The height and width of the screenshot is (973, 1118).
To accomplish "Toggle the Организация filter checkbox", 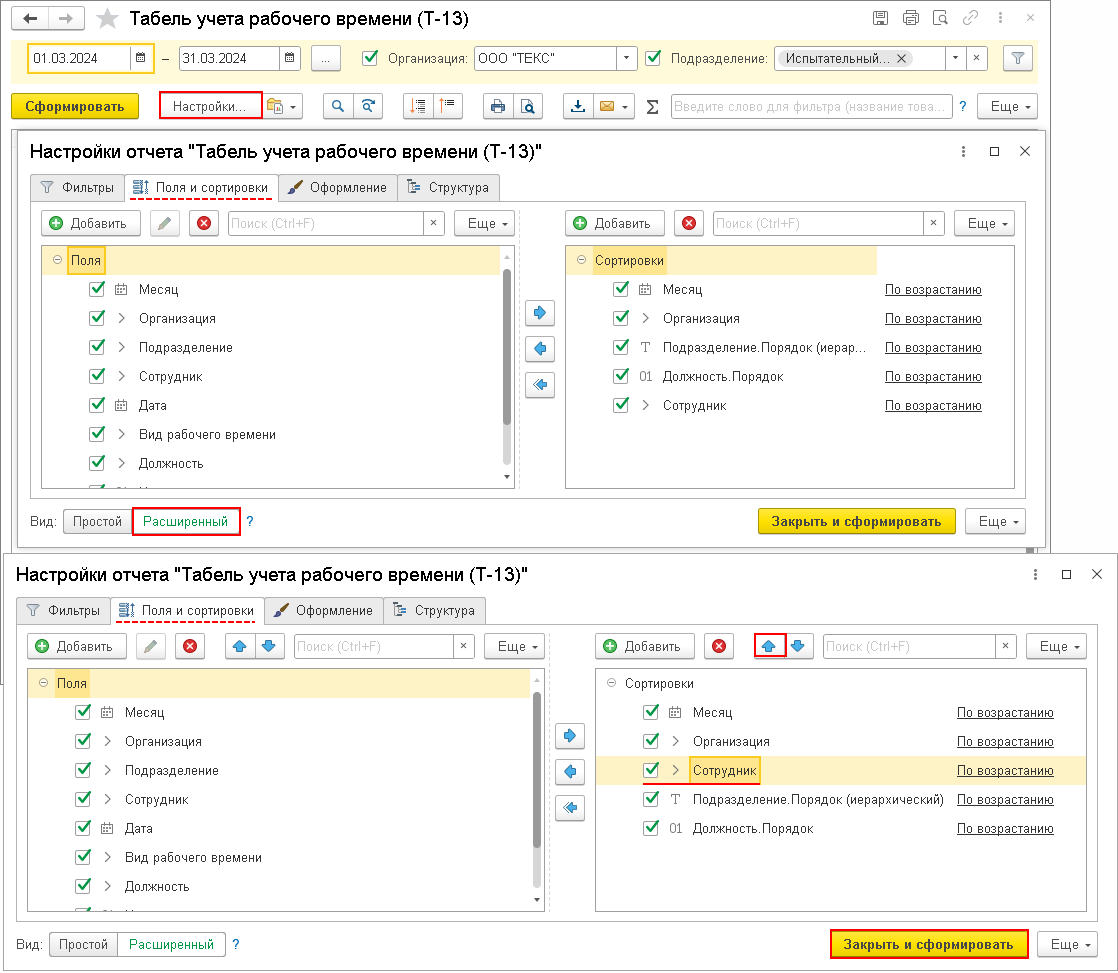I will click(369, 58).
